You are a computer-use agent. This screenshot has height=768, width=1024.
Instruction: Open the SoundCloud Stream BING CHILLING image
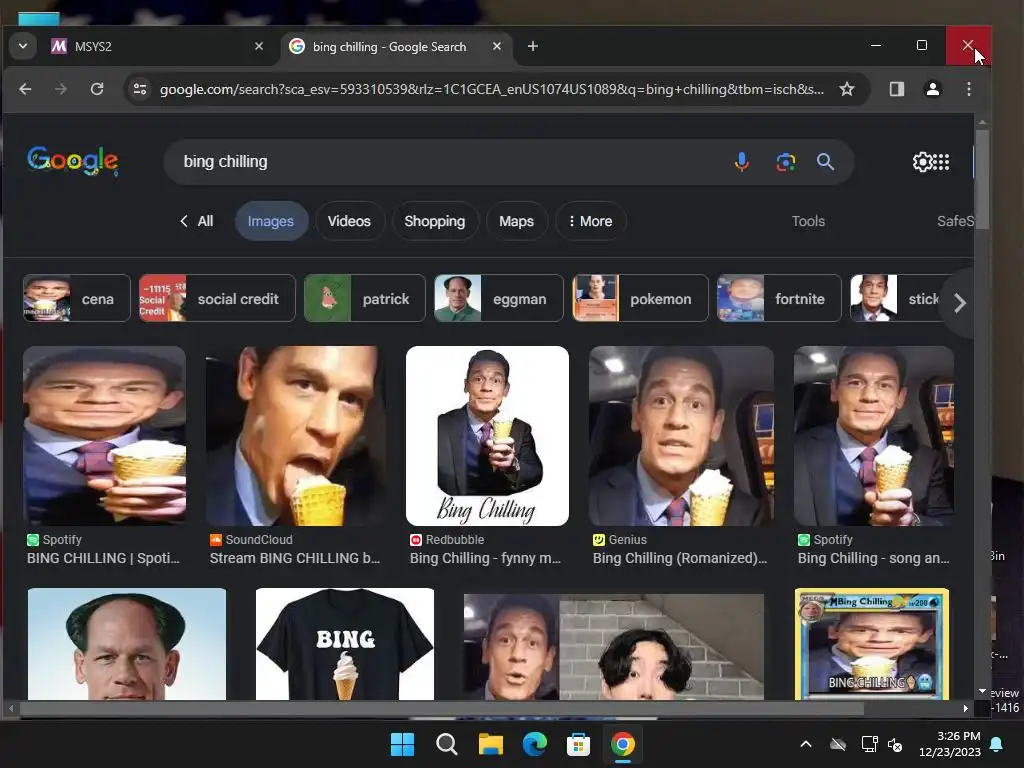pos(295,436)
